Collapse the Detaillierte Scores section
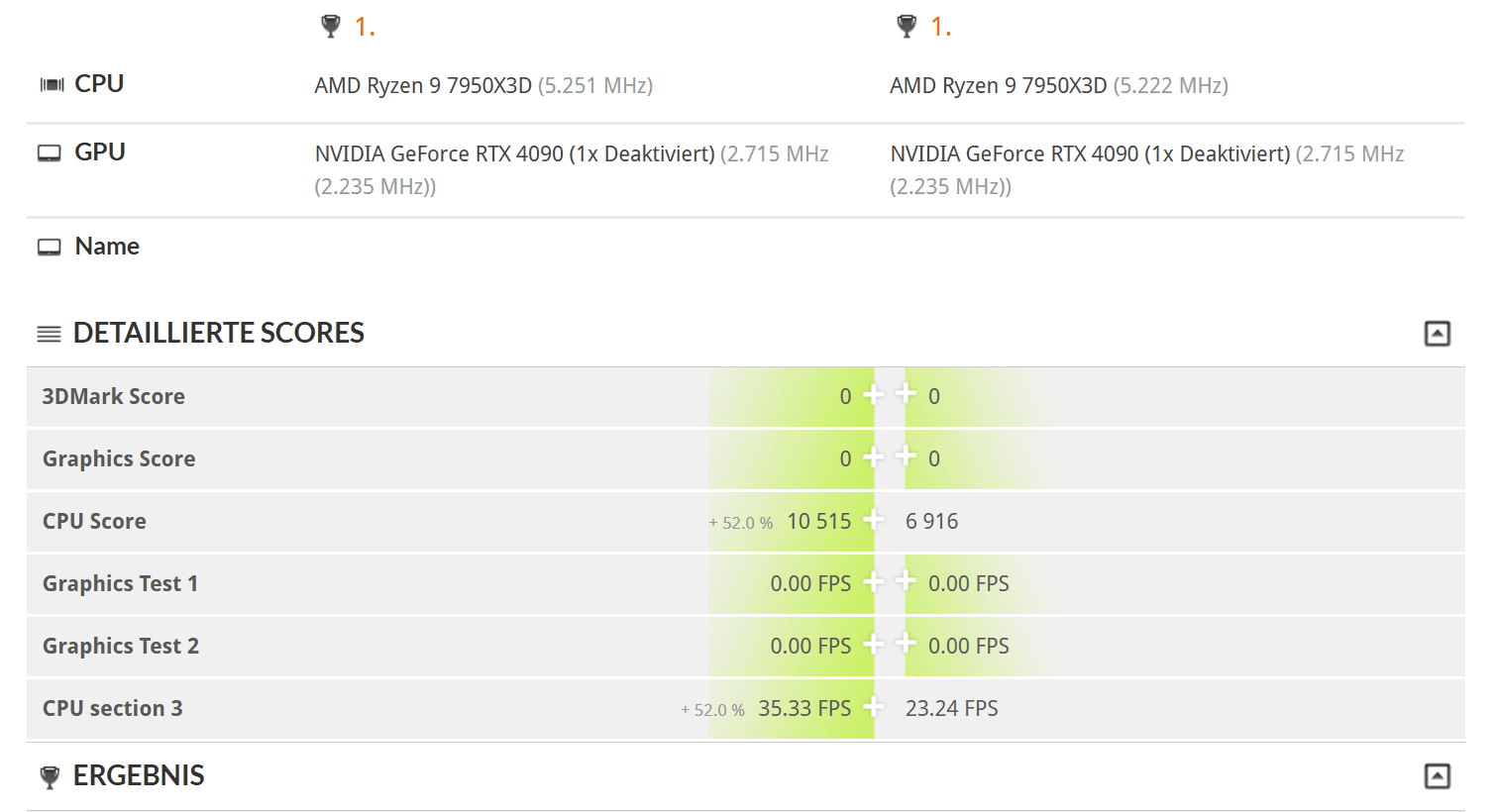The image size is (1496, 812). (1437, 334)
